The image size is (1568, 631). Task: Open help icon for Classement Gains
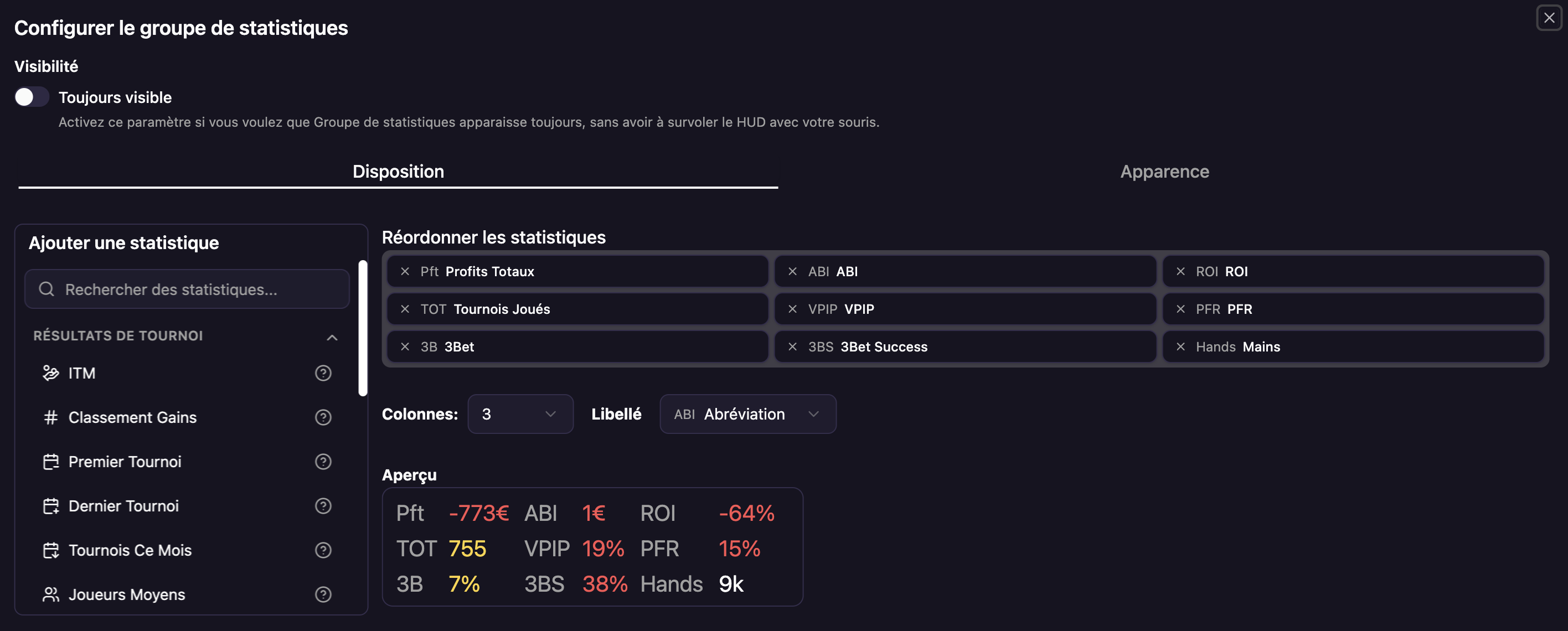point(323,417)
